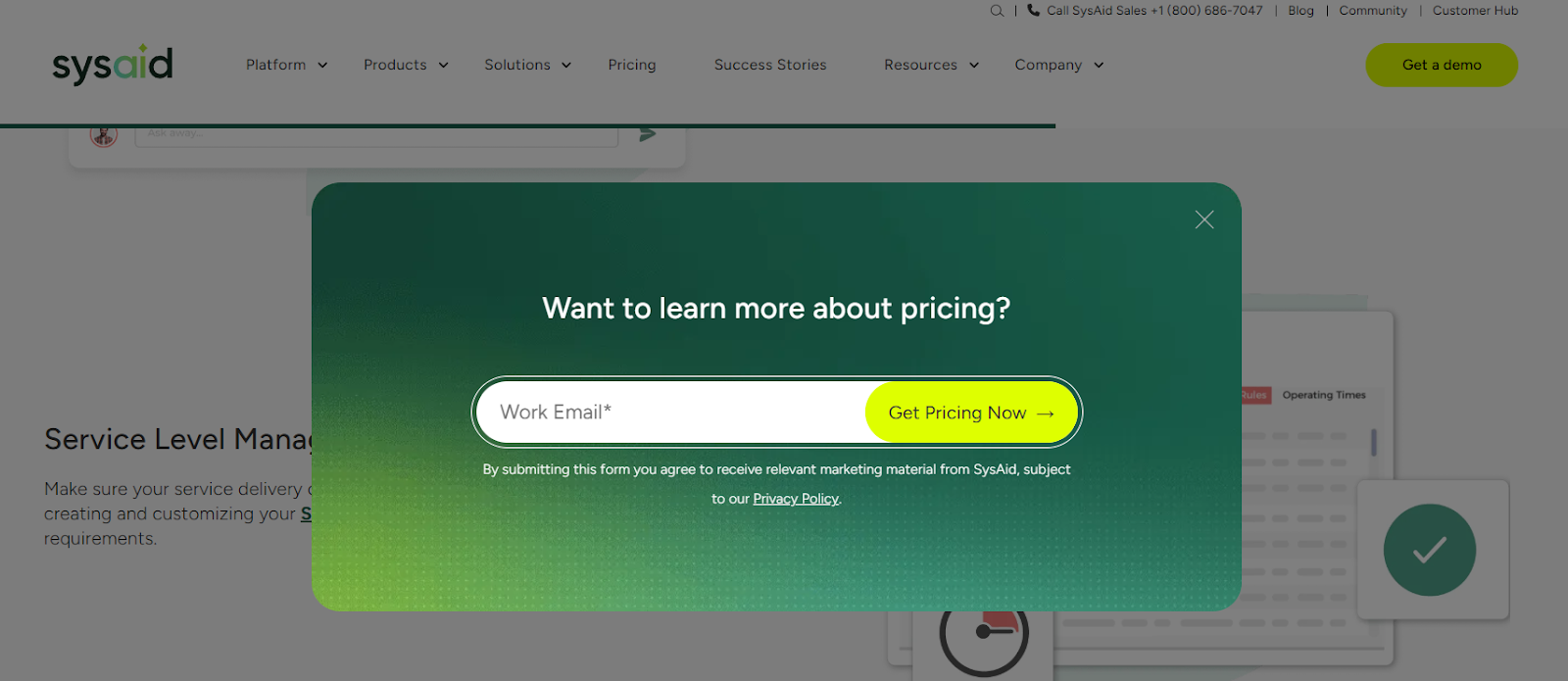The image size is (1568, 681).
Task: Open the Customer Hub link
Action: pyautogui.click(x=1475, y=11)
